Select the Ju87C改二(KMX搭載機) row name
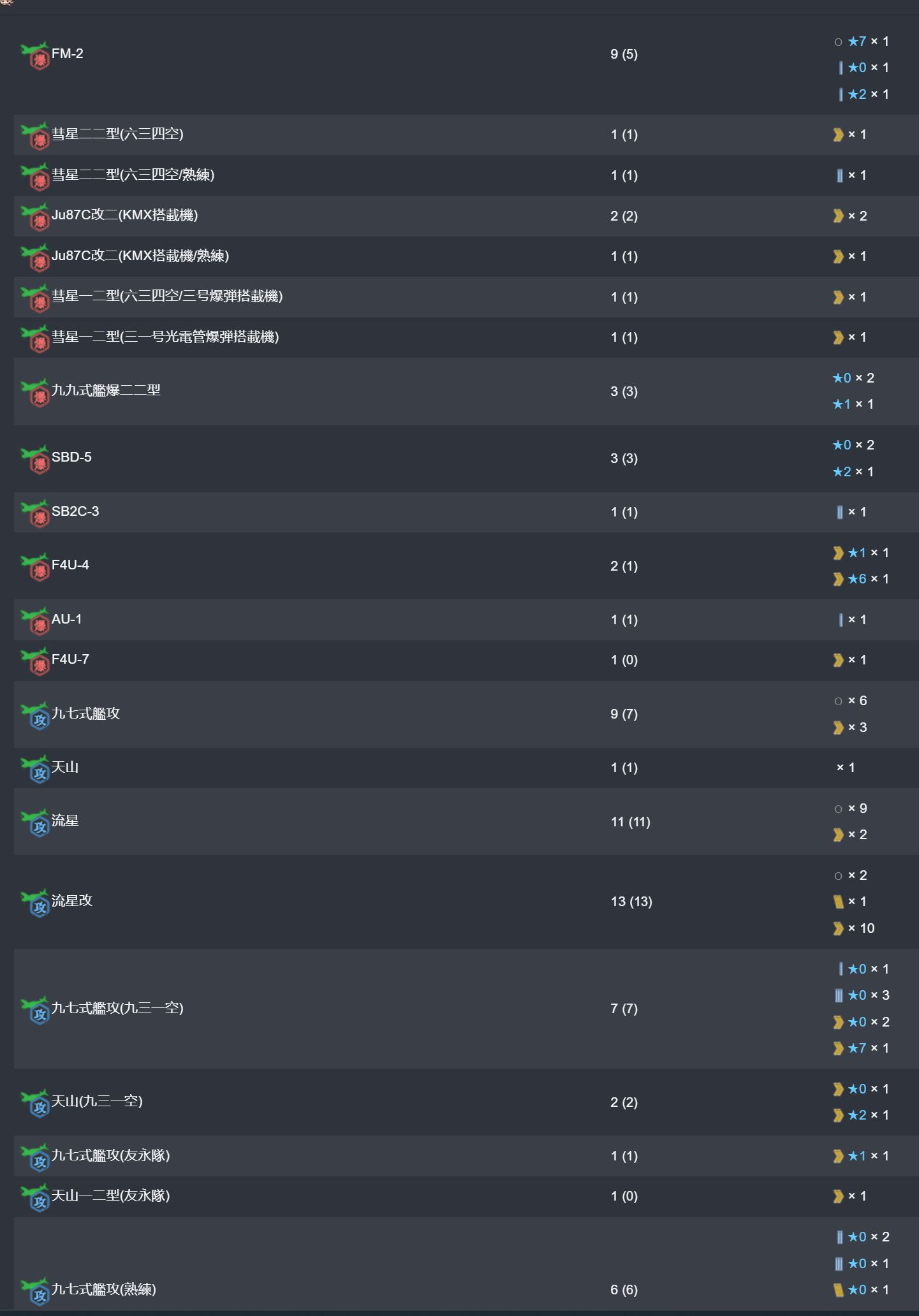The width and height of the screenshot is (919, 1316). [x=124, y=216]
